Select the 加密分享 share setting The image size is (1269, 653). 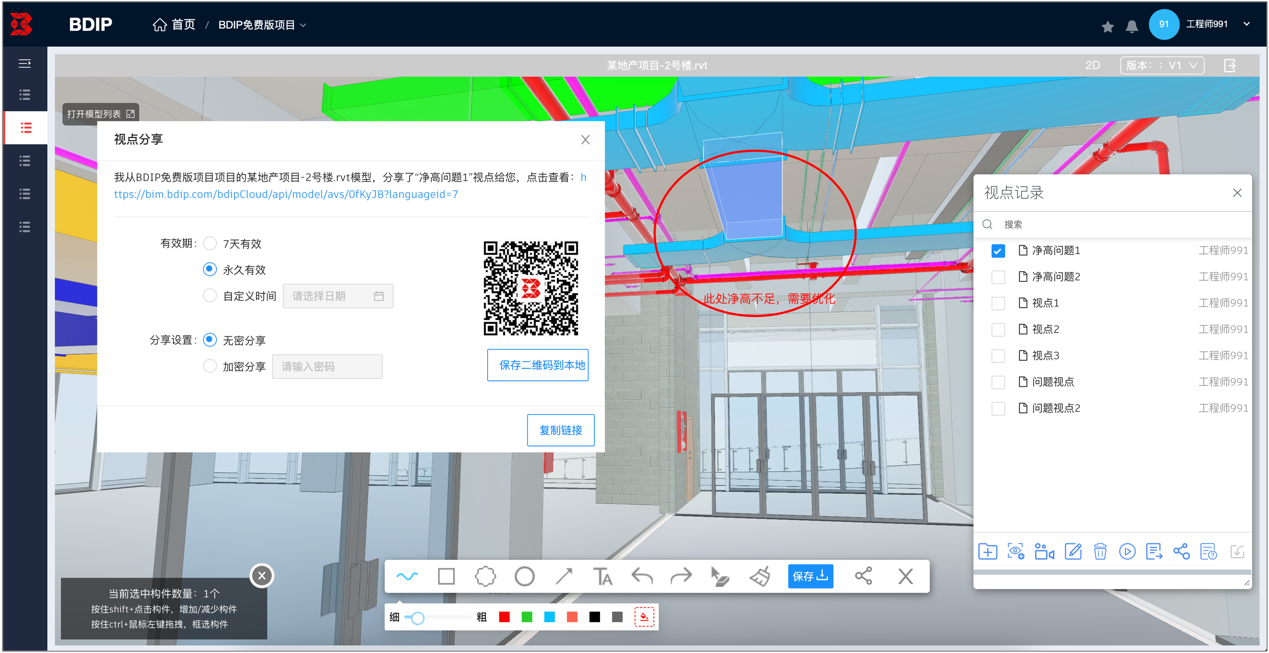click(210, 366)
